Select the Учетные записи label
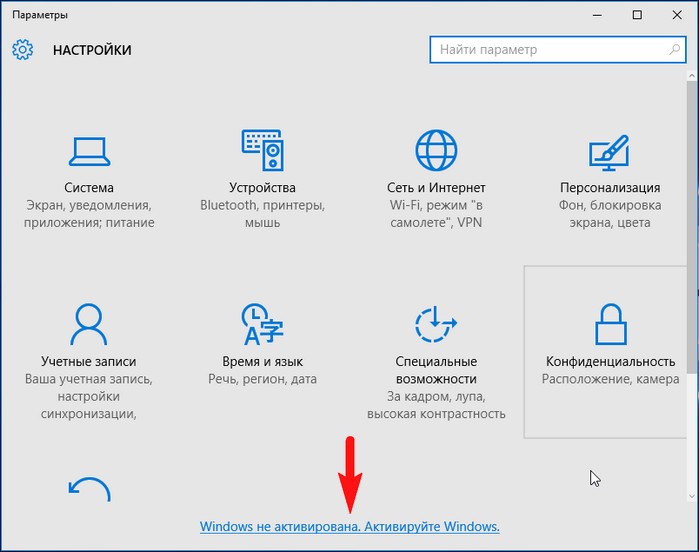 click(x=89, y=362)
